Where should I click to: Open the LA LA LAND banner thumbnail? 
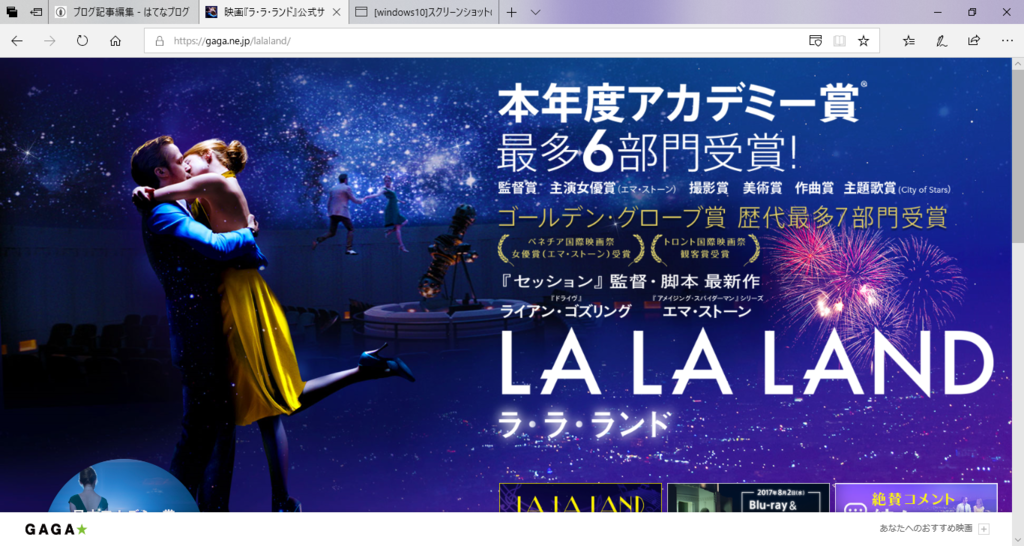[x=580, y=498]
